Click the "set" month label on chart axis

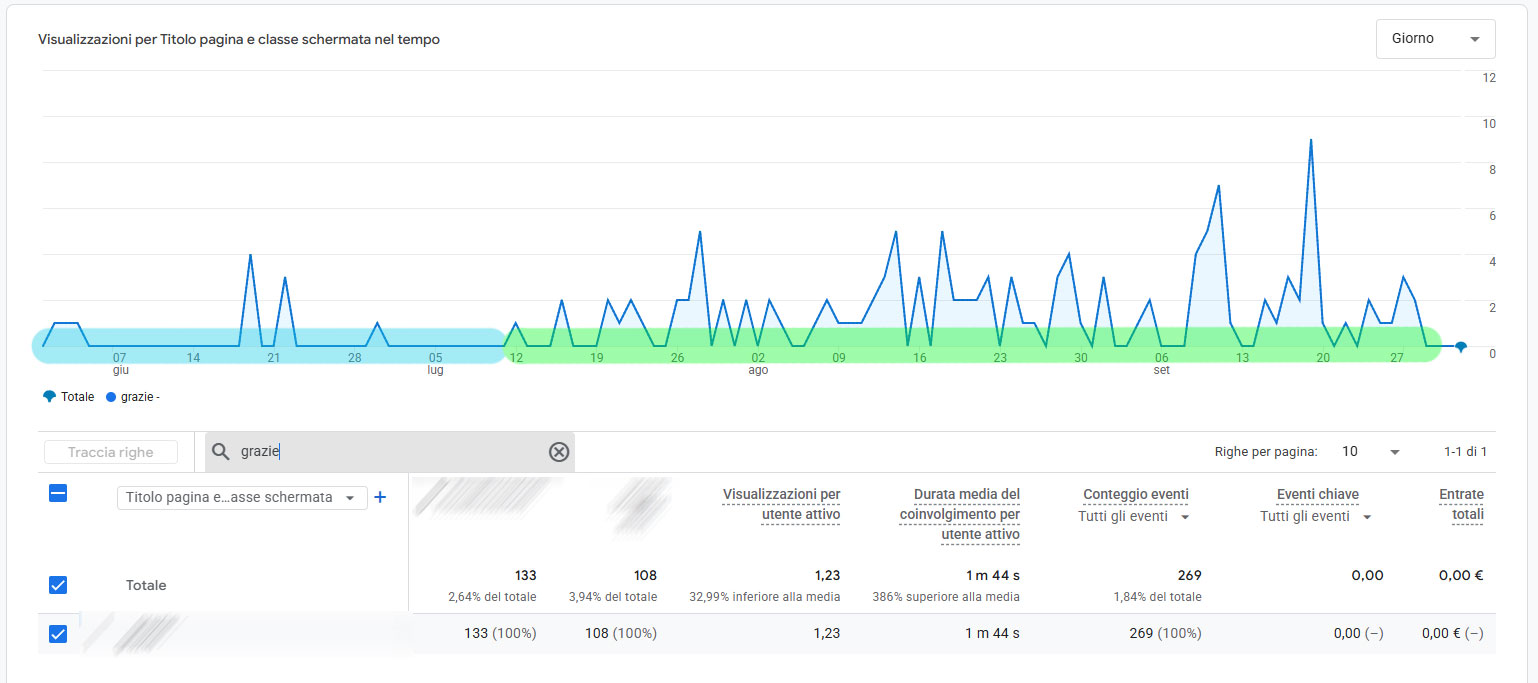1161,370
